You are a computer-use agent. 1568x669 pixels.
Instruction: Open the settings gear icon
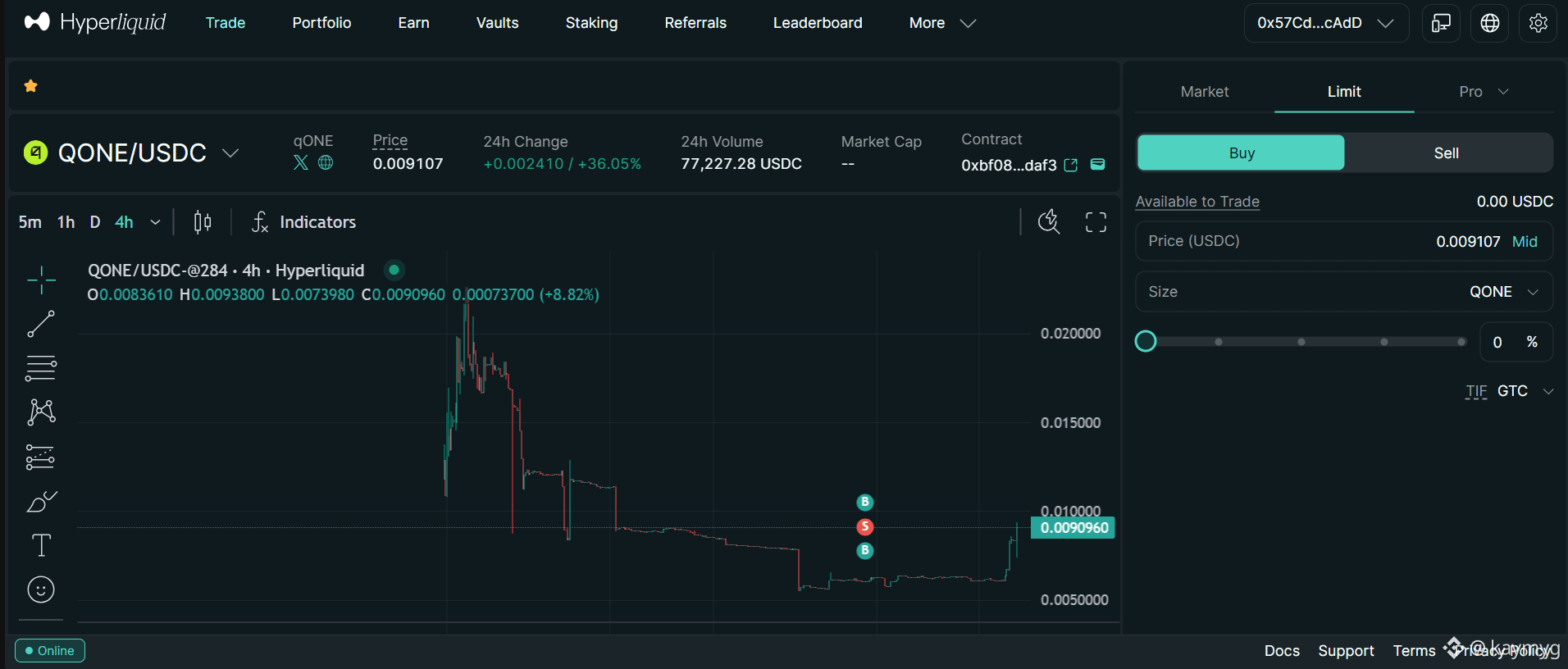(1538, 23)
